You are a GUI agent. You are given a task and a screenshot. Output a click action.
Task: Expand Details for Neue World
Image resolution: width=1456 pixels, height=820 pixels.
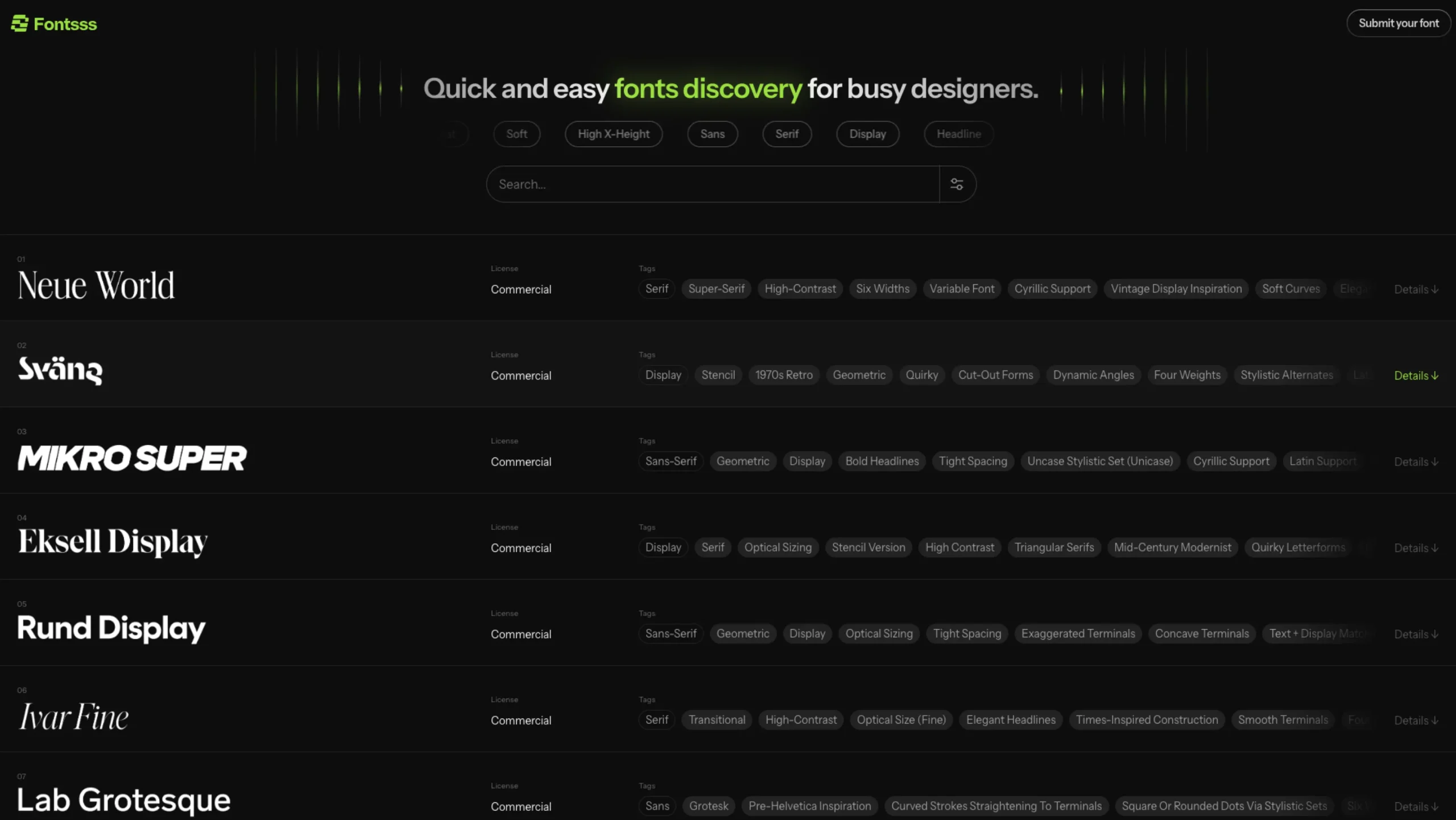1416,290
